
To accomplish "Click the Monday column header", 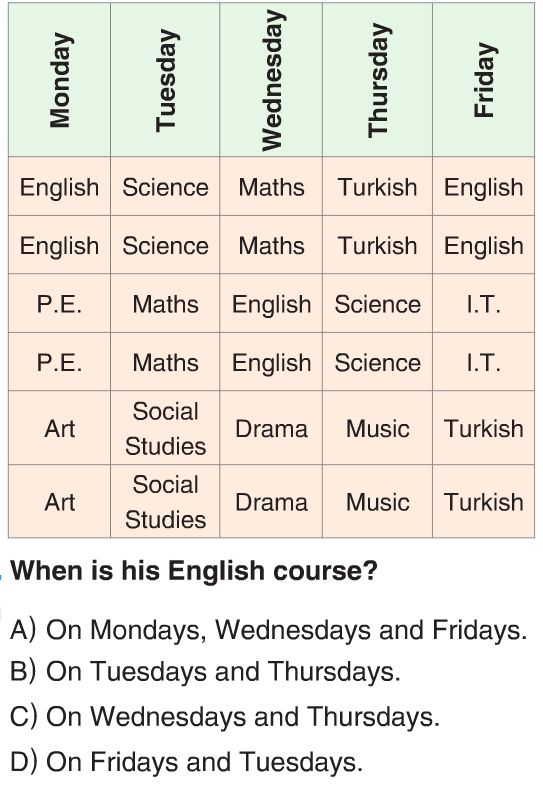I will (x=59, y=80).
